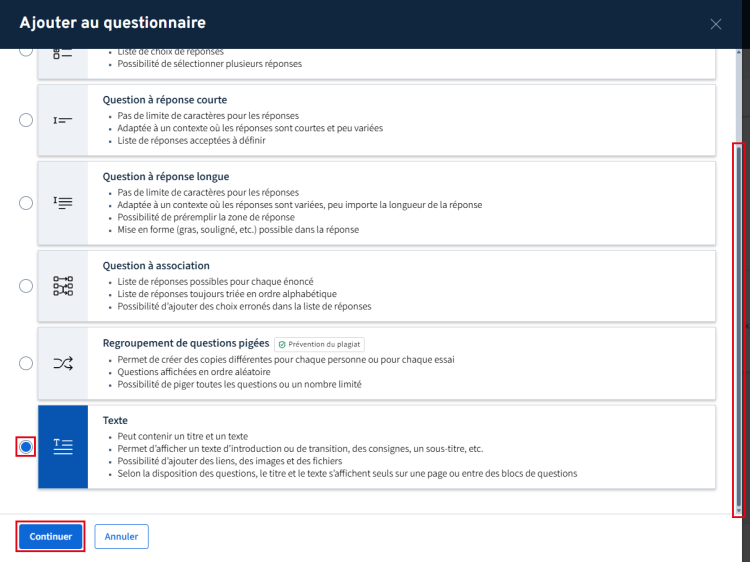The image size is (750, 562).
Task: Select the Question à réponse longue radio button
Action: click(x=26, y=203)
